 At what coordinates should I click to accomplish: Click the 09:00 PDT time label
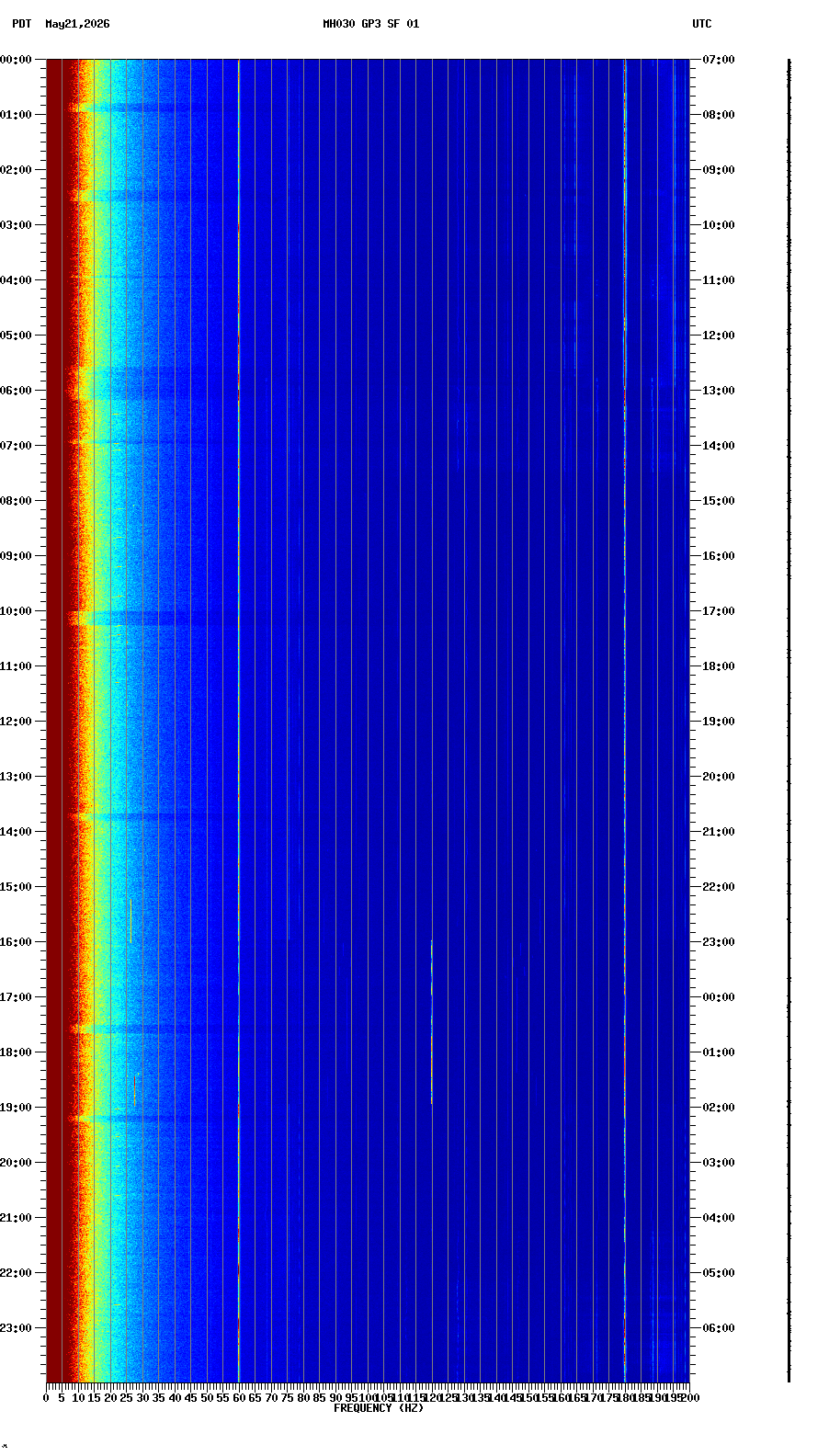coord(16,556)
